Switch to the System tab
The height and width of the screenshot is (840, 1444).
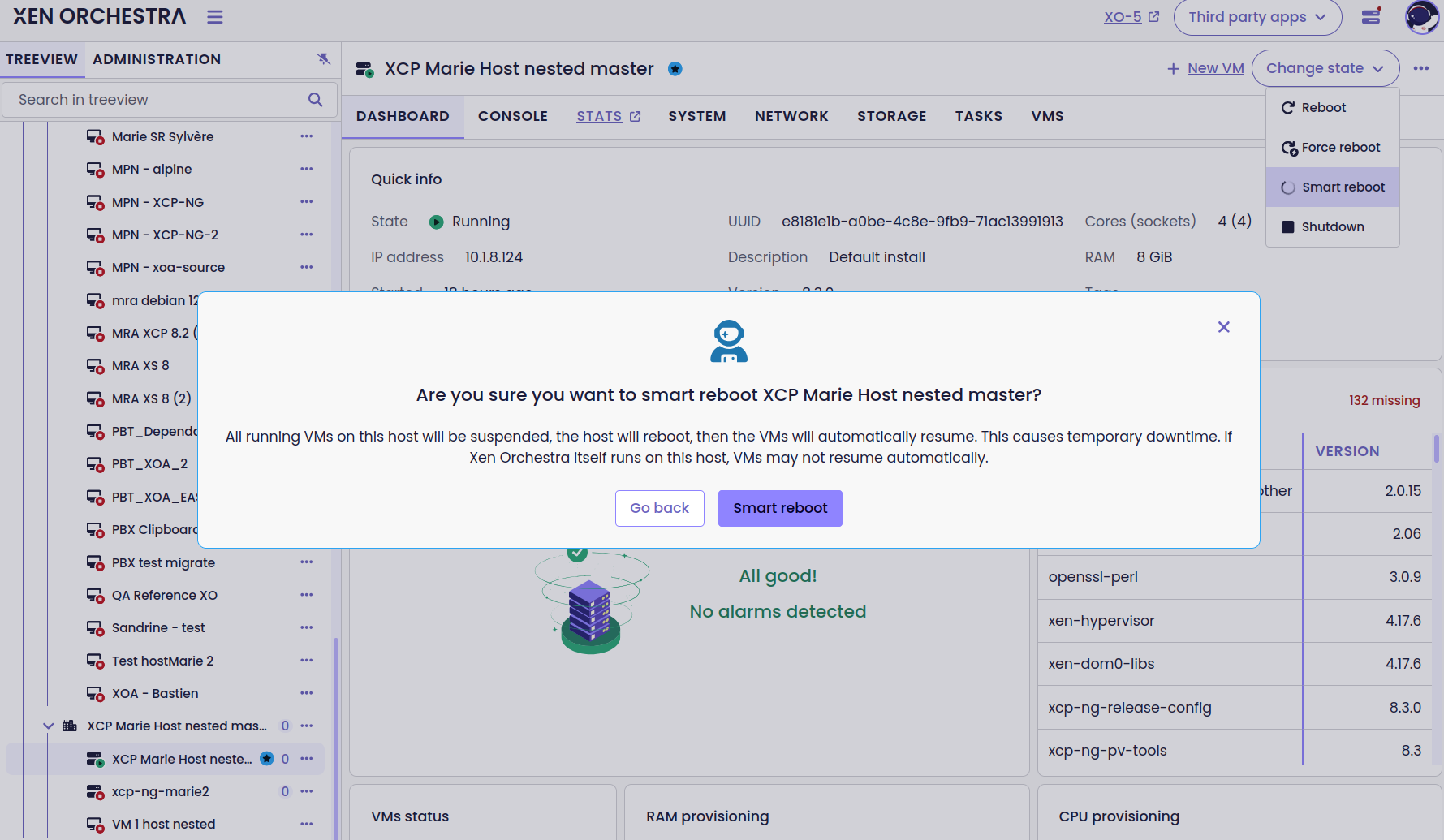tap(697, 116)
